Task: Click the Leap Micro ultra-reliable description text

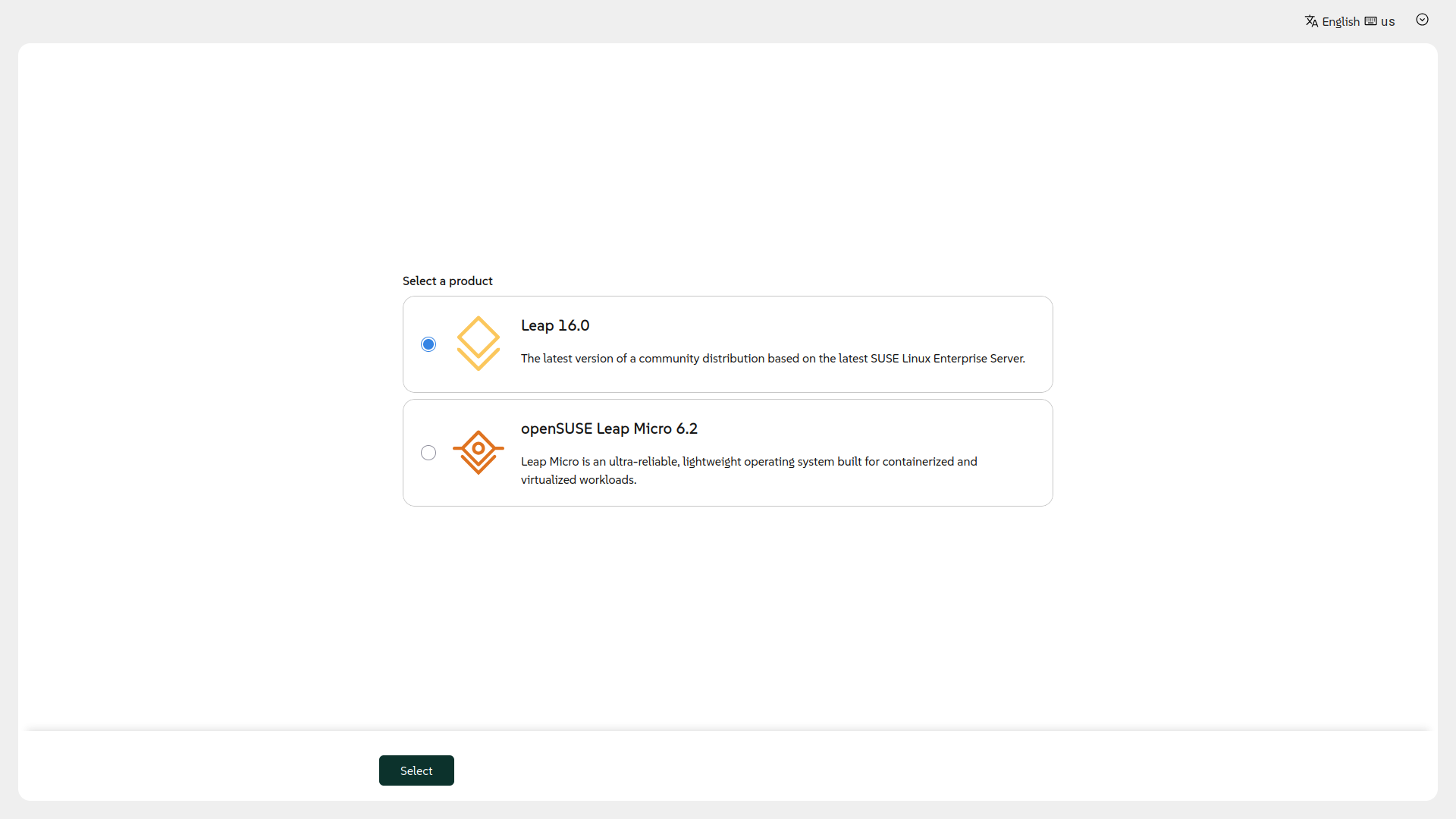Action: 645,461
